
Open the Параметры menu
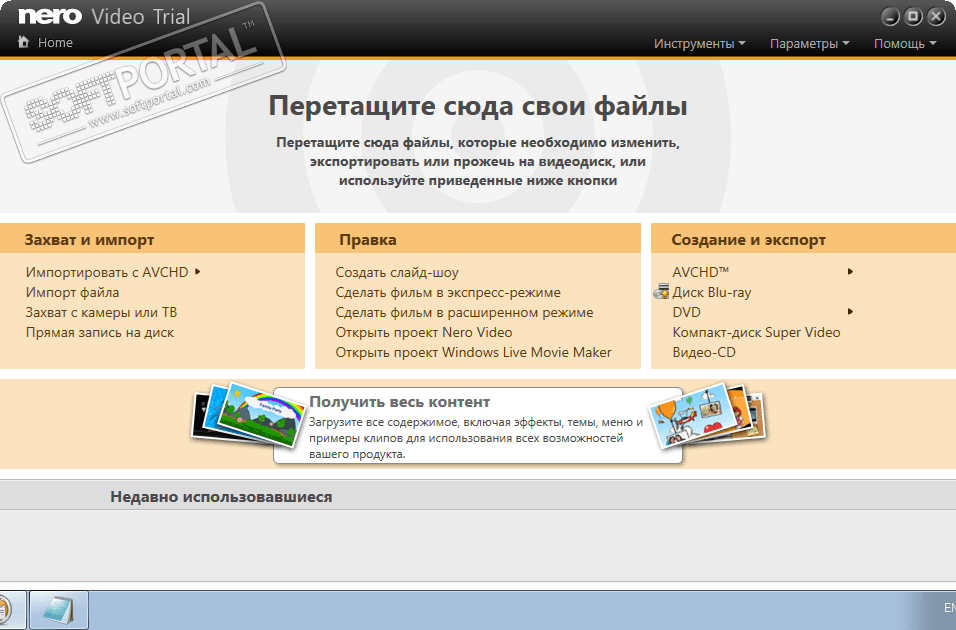click(x=809, y=43)
